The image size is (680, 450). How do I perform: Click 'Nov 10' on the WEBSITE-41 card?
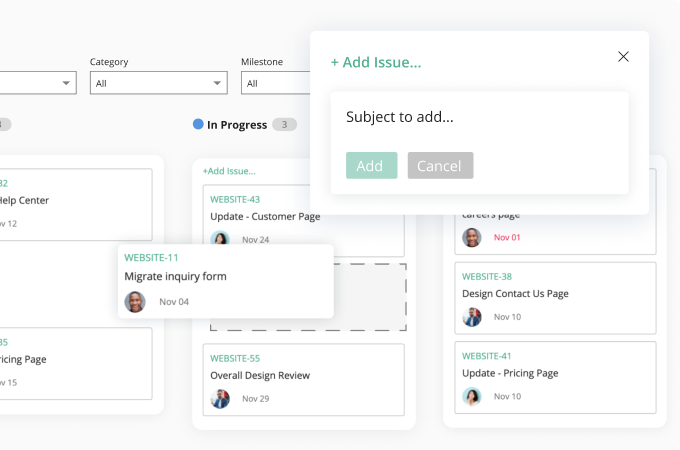[507, 396]
